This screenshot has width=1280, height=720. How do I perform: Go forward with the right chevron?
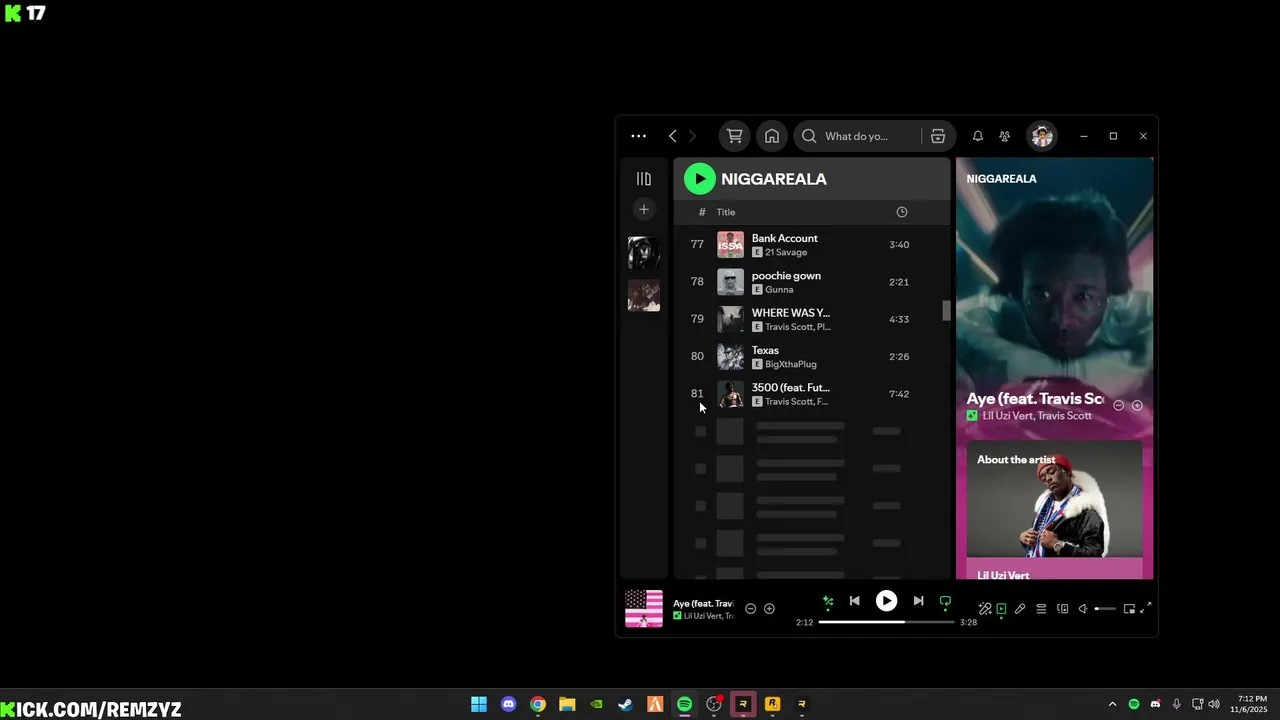(x=692, y=136)
